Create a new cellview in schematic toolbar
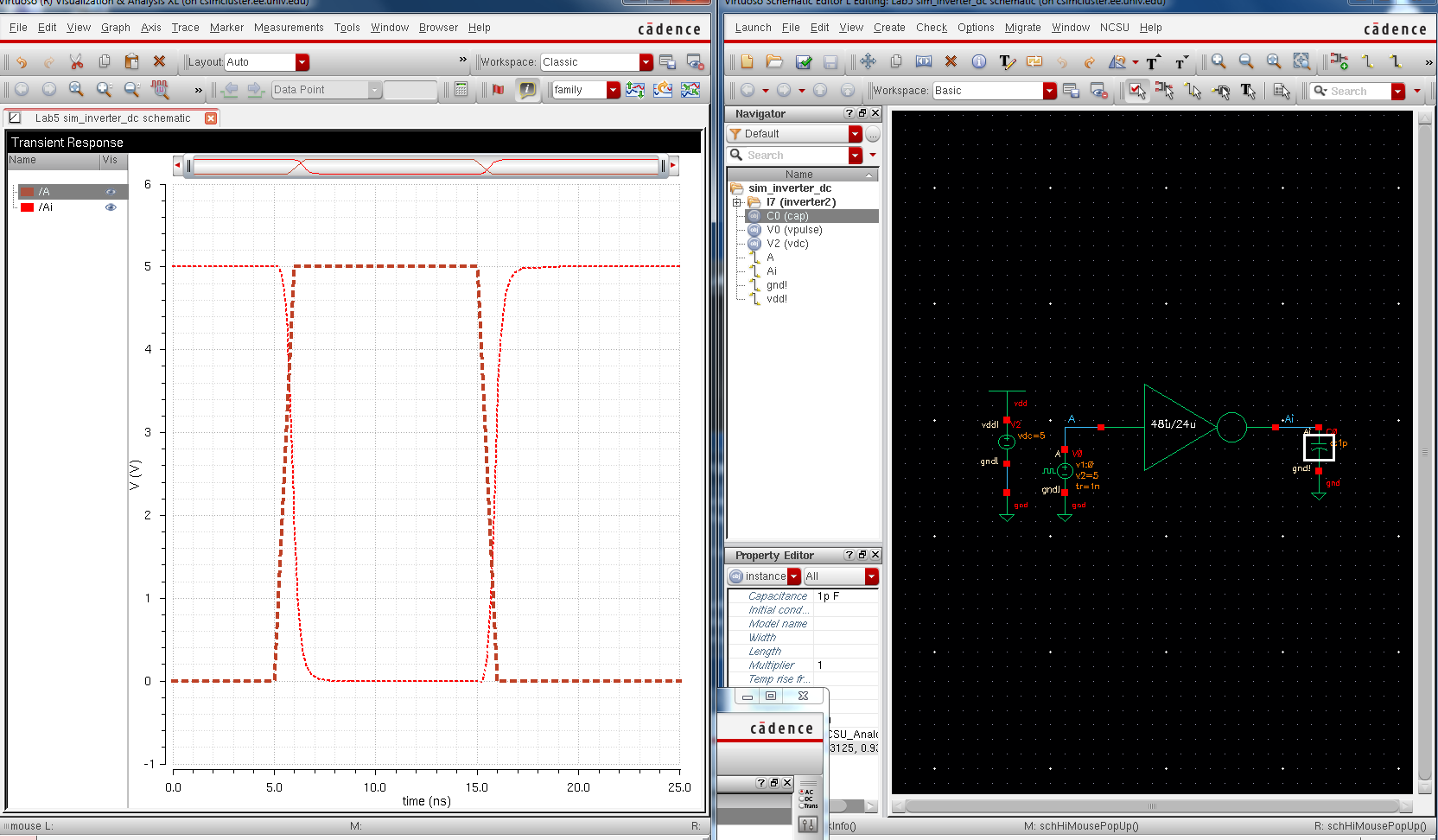The width and height of the screenshot is (1438, 840). (747, 61)
